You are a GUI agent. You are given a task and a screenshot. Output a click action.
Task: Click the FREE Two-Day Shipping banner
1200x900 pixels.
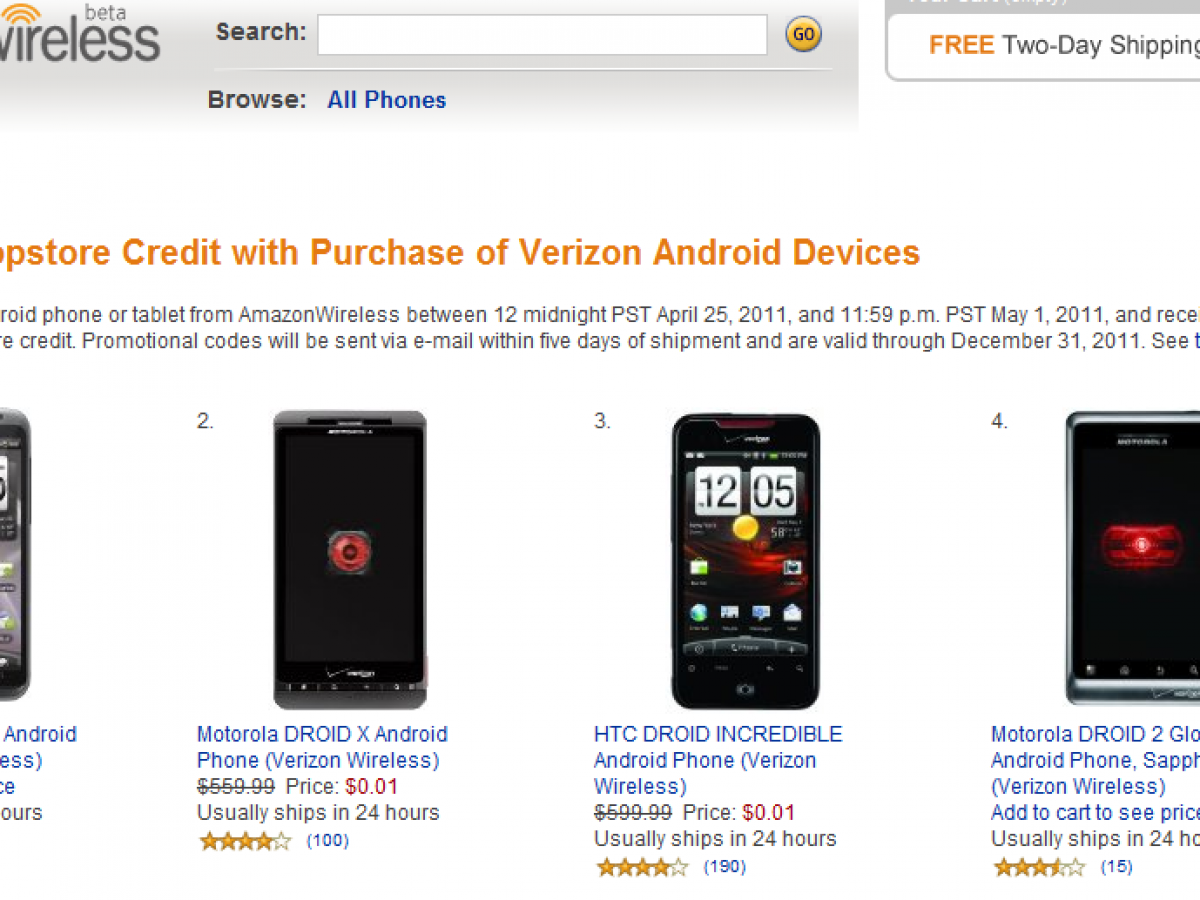[1062, 45]
